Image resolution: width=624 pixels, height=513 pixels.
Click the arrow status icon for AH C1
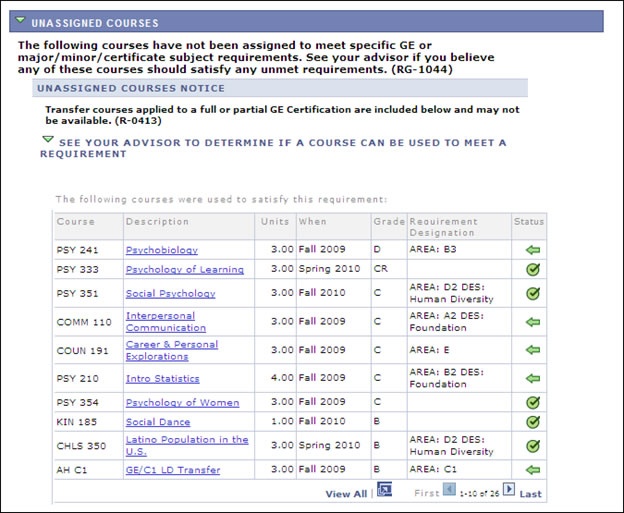(532, 469)
